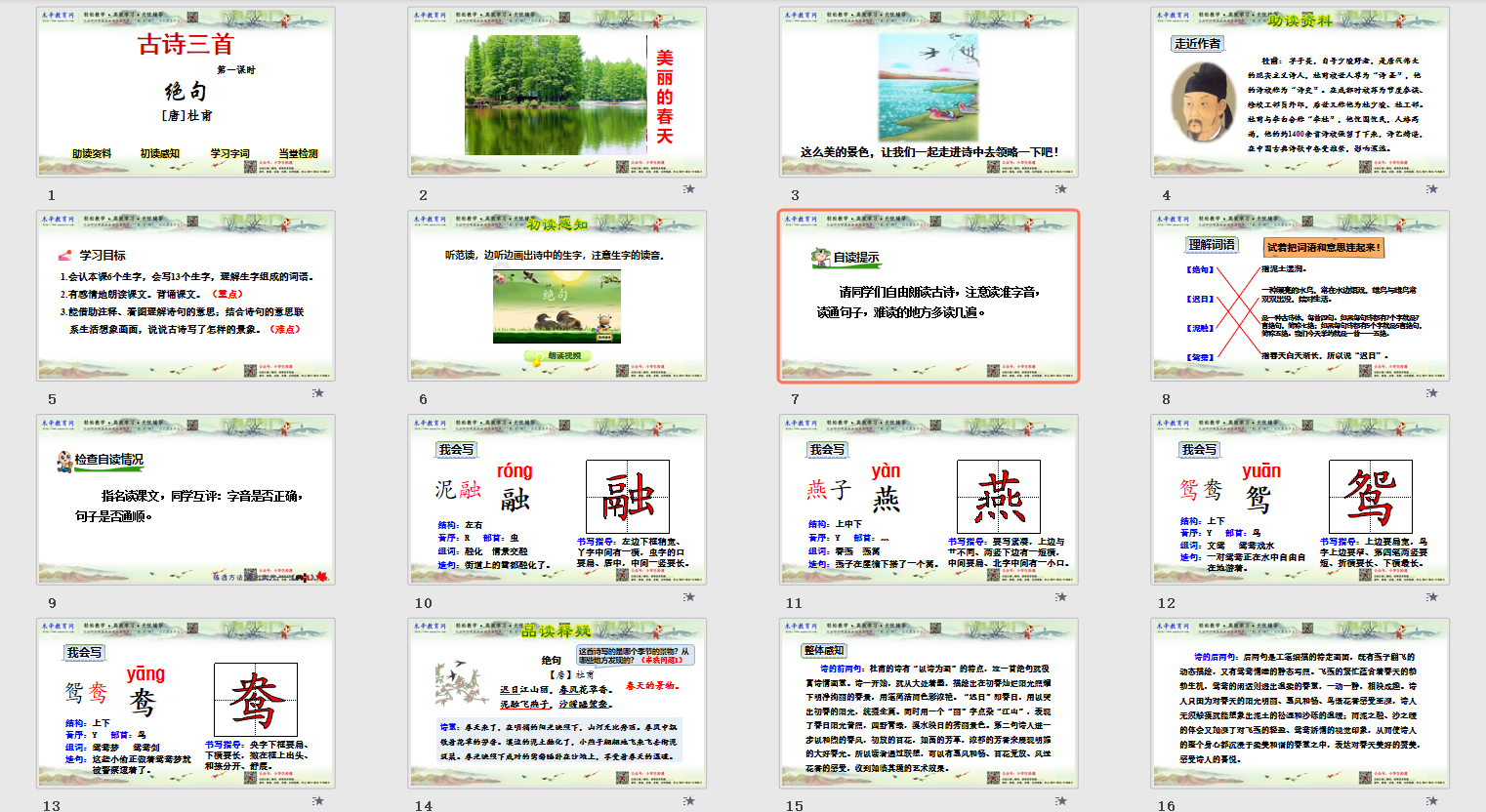Viewport: 1486px width, 812px height.
Task: Select slide 7 自读提示 thumbnail
Action: 929,296
